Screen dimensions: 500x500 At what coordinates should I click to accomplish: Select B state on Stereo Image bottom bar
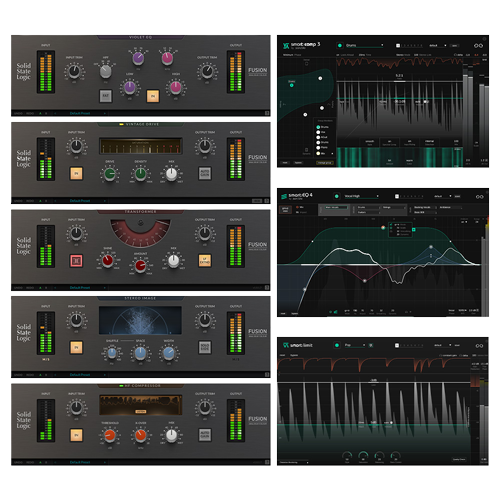46,375
